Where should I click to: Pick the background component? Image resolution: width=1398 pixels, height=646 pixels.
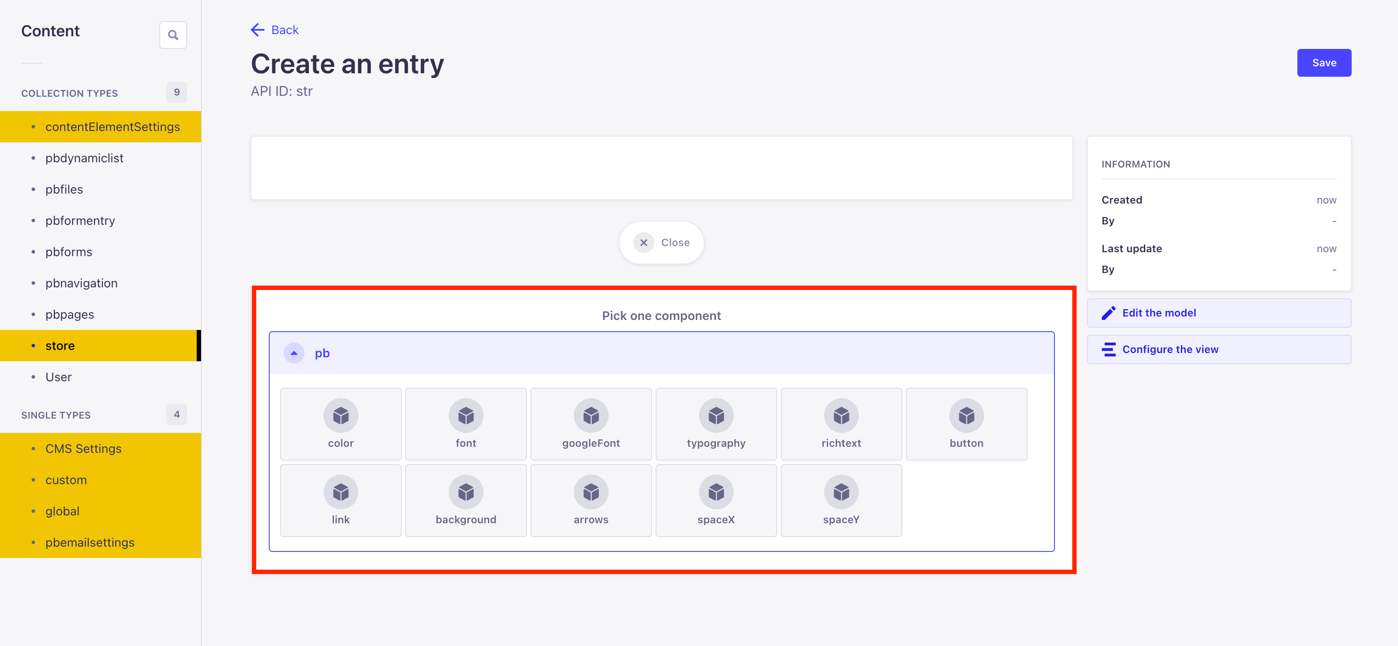coord(465,500)
